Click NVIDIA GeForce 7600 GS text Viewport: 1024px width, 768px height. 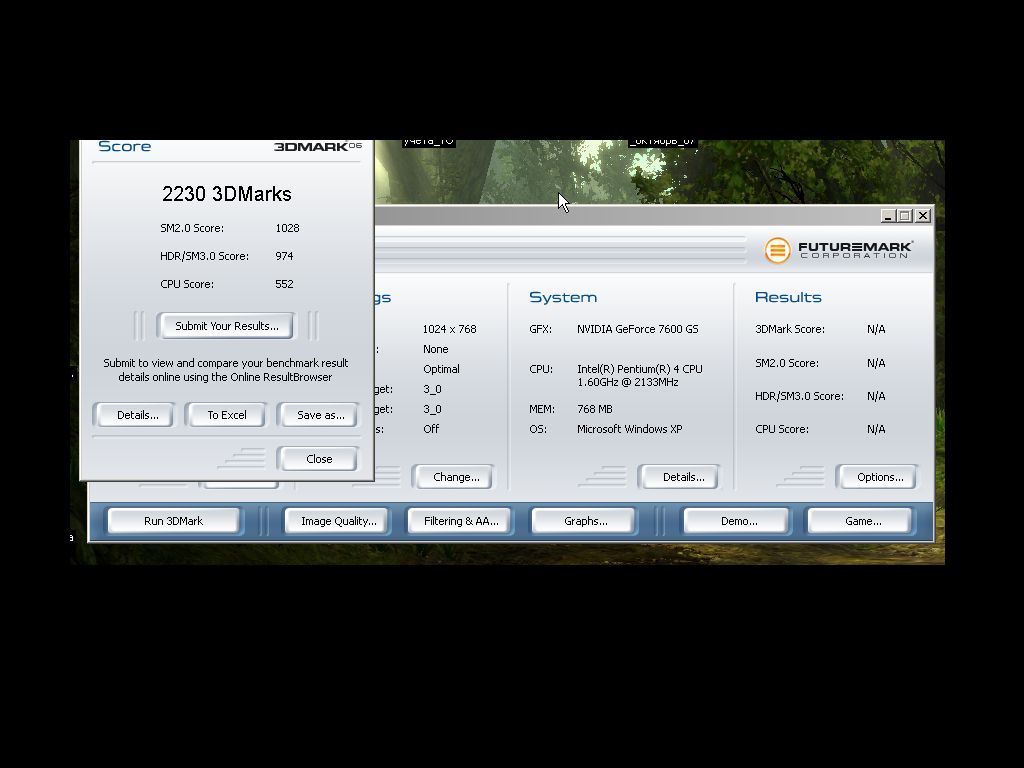coord(637,329)
